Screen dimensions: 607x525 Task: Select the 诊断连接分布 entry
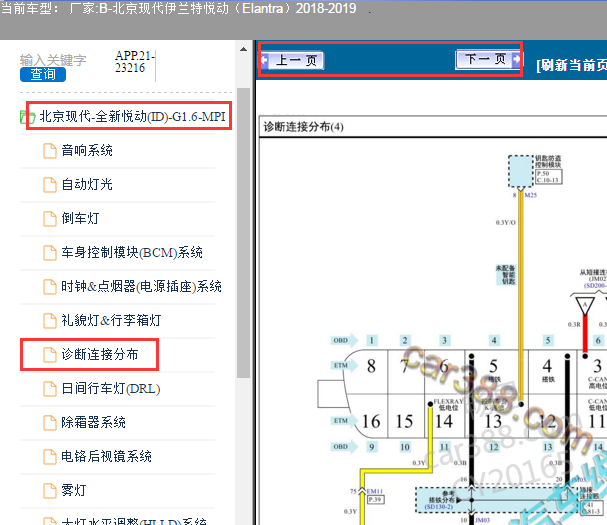[x=100, y=354]
